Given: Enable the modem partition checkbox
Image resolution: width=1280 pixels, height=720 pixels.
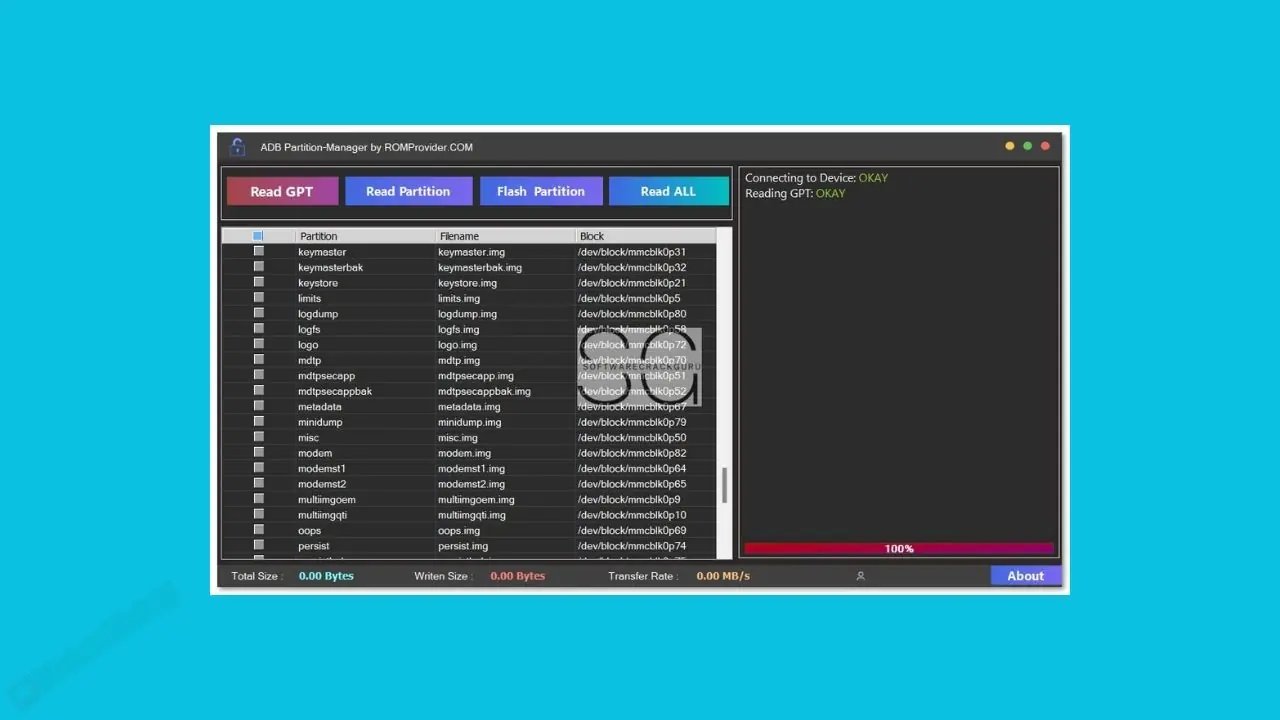Looking at the screenshot, I should [258, 453].
